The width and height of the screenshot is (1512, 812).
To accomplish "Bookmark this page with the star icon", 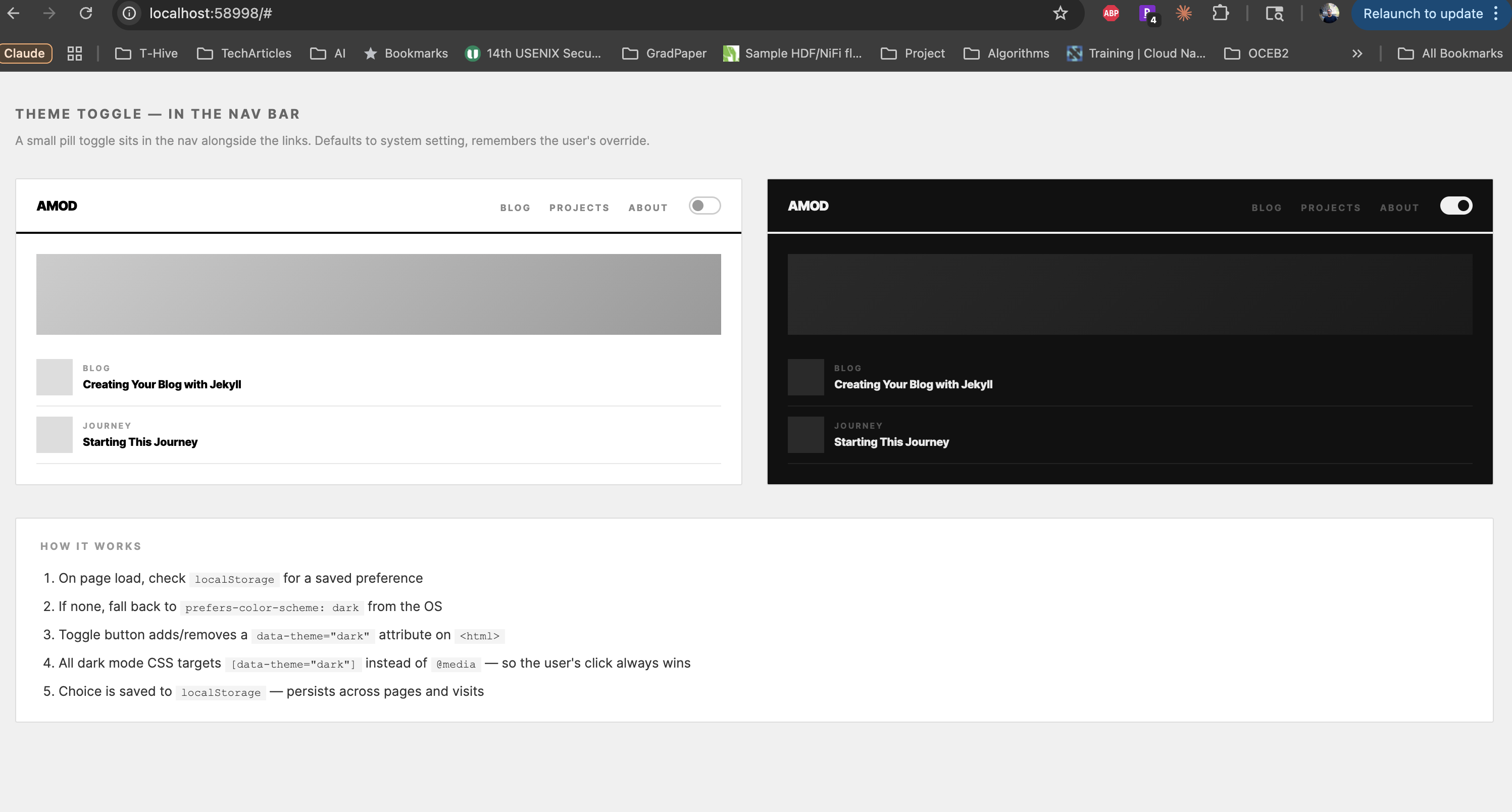I will pos(1060,13).
